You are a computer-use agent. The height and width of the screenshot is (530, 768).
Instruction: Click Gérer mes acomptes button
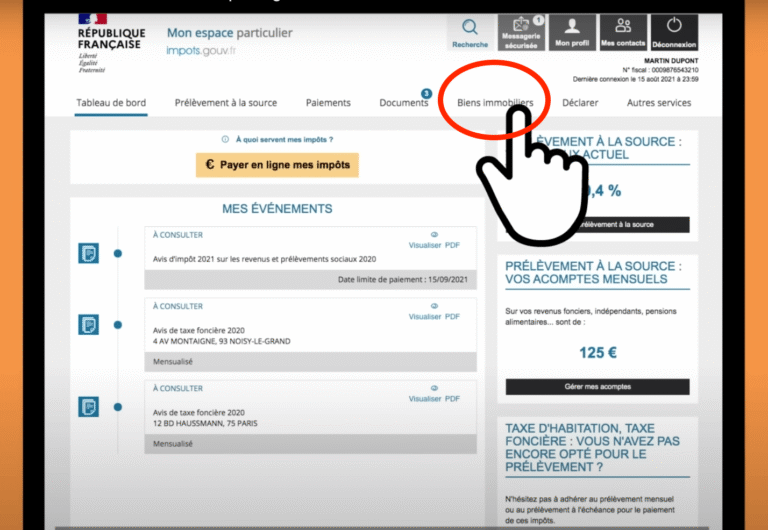coord(598,386)
